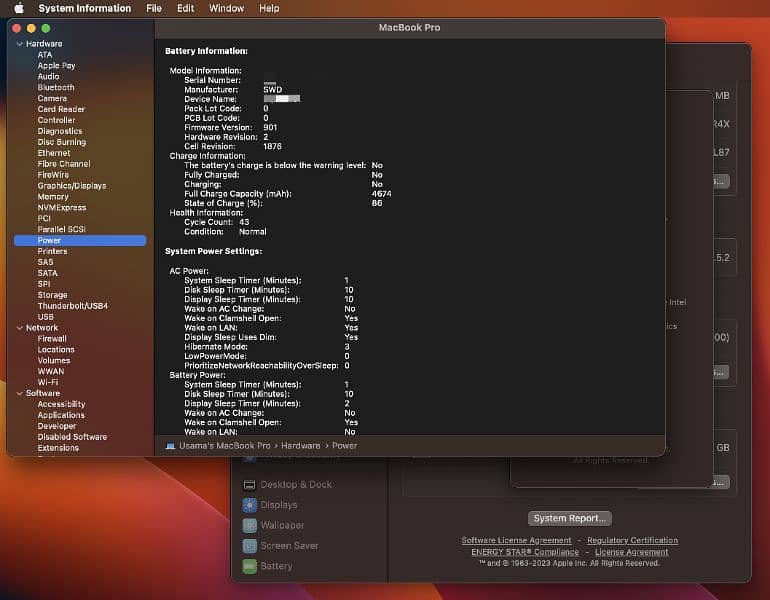Select Bluetooth in the Hardware list
Viewport: 770px width, 600px height.
pos(56,87)
